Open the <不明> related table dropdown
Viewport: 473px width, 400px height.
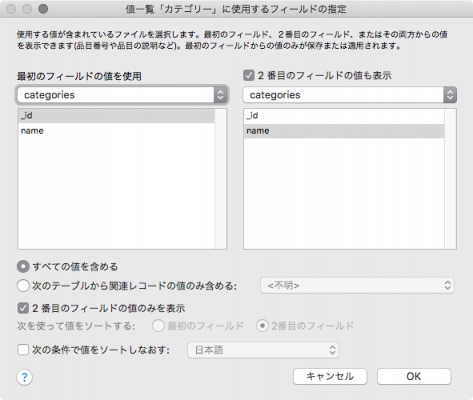click(x=357, y=286)
